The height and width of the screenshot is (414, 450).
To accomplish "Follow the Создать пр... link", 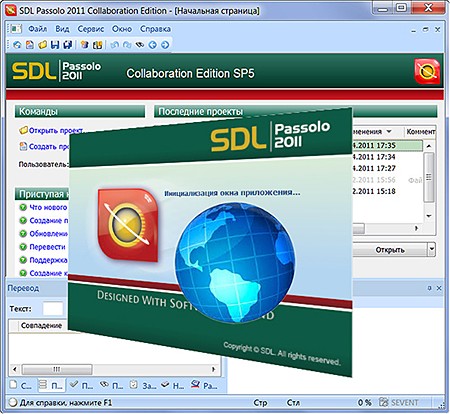I will click(x=49, y=146).
